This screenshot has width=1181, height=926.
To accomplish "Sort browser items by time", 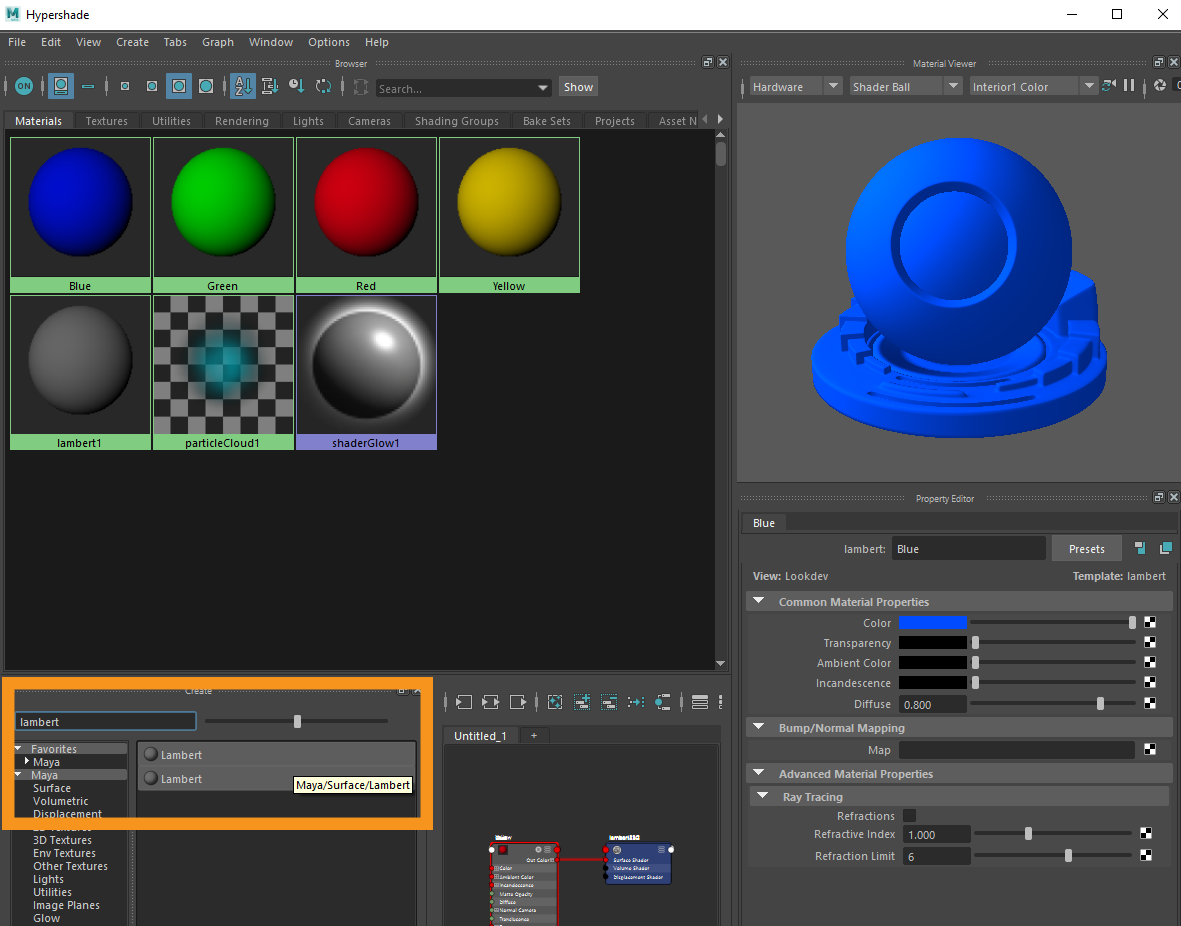I will coord(297,87).
